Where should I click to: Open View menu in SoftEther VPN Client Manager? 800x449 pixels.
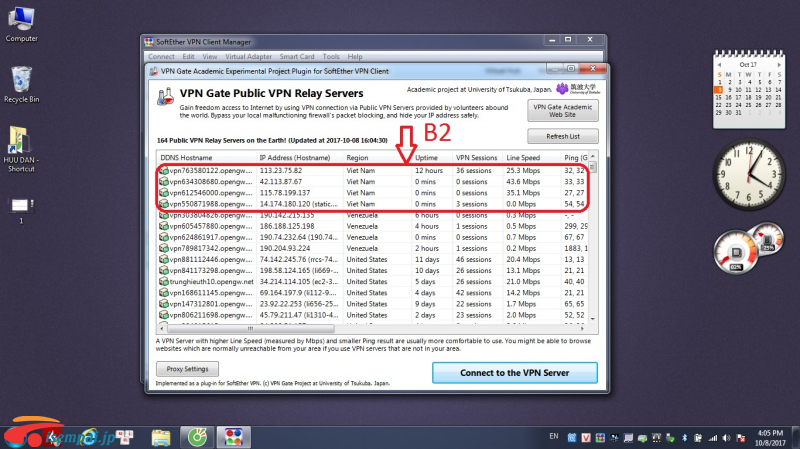point(210,57)
